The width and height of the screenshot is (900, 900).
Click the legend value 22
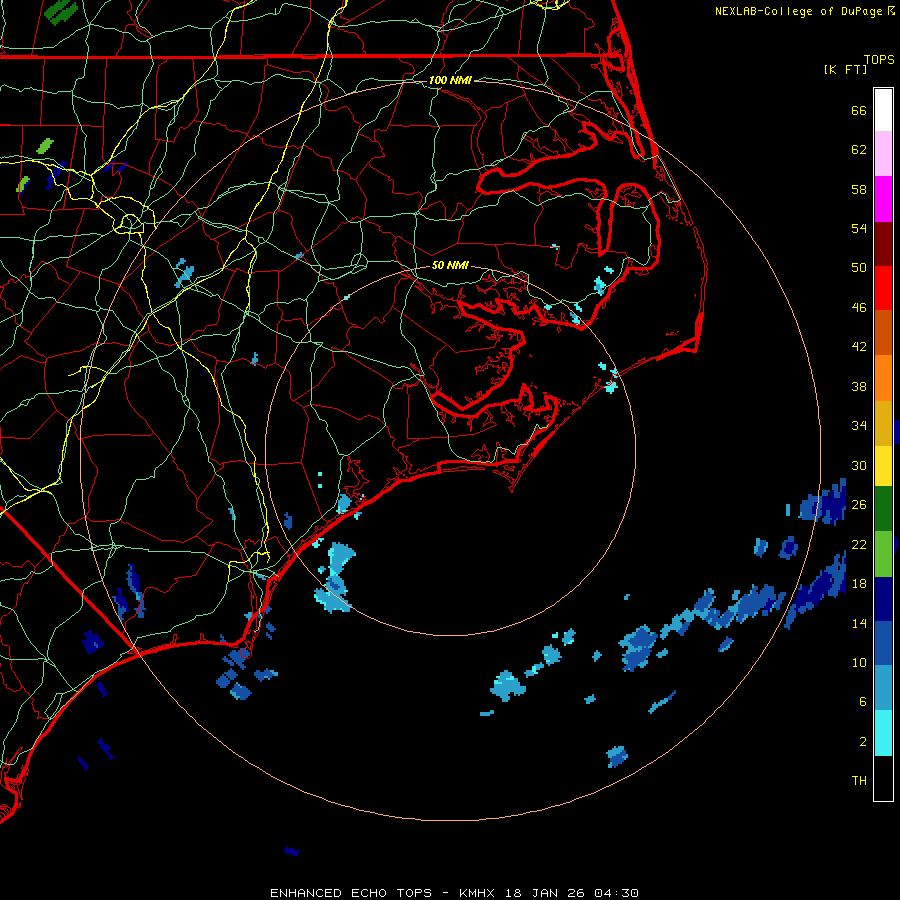tap(859, 544)
